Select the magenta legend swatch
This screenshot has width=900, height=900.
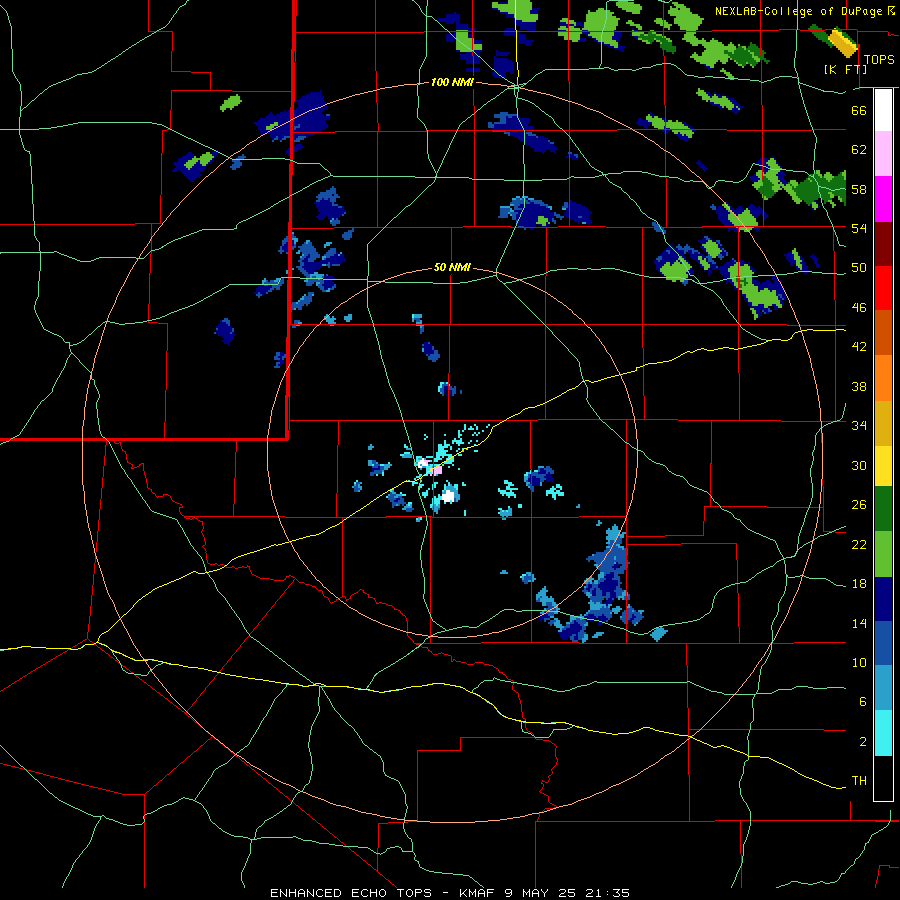883,199
